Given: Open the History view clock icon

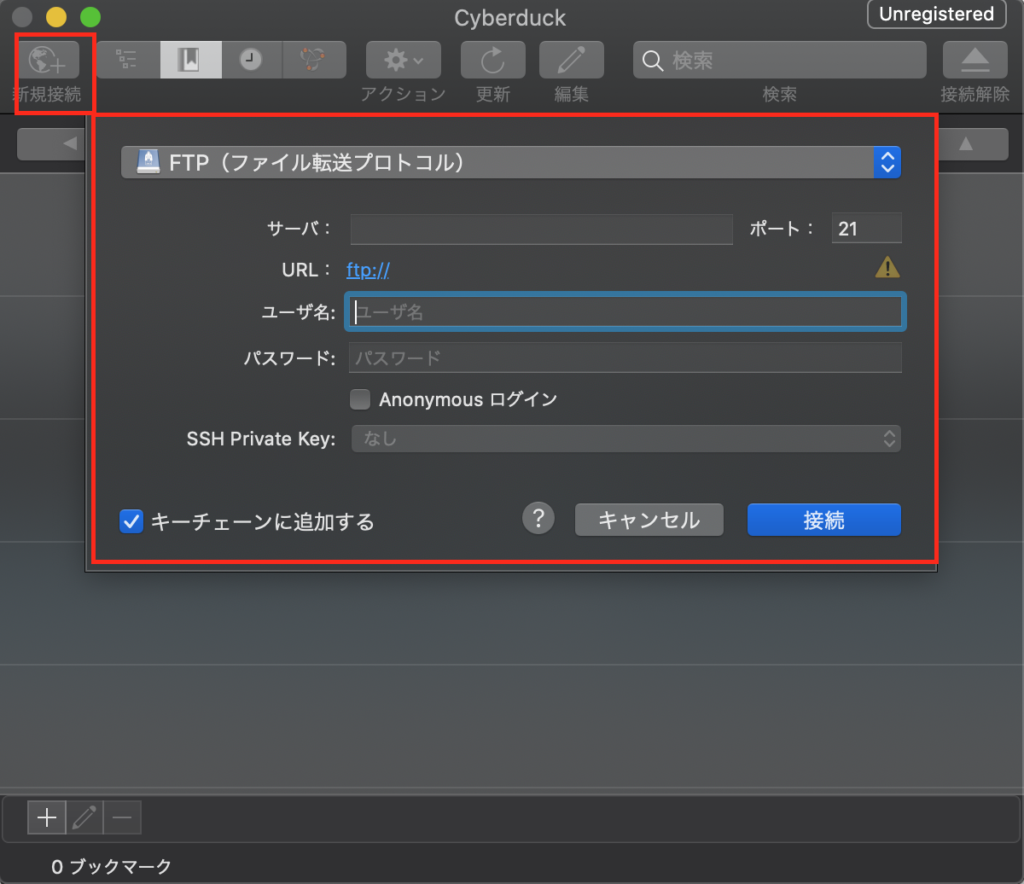Looking at the screenshot, I should [251, 60].
